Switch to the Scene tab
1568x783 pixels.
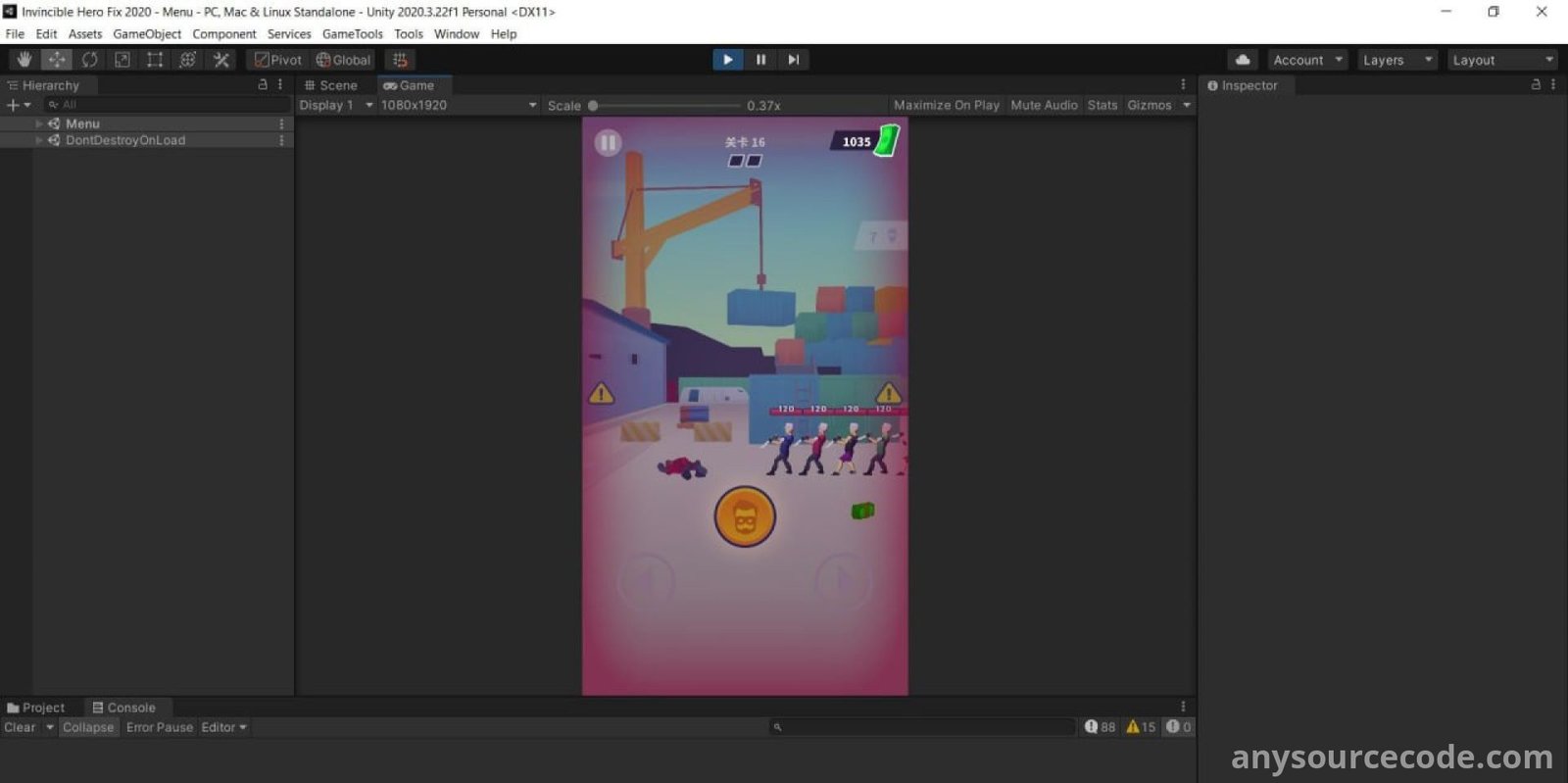click(331, 85)
